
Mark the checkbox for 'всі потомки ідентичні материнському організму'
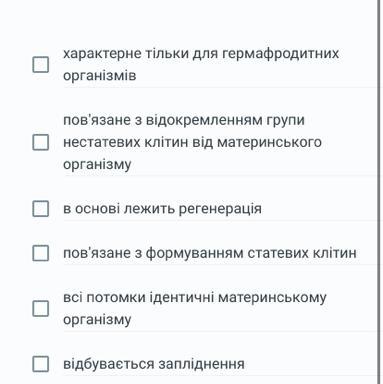41,308
